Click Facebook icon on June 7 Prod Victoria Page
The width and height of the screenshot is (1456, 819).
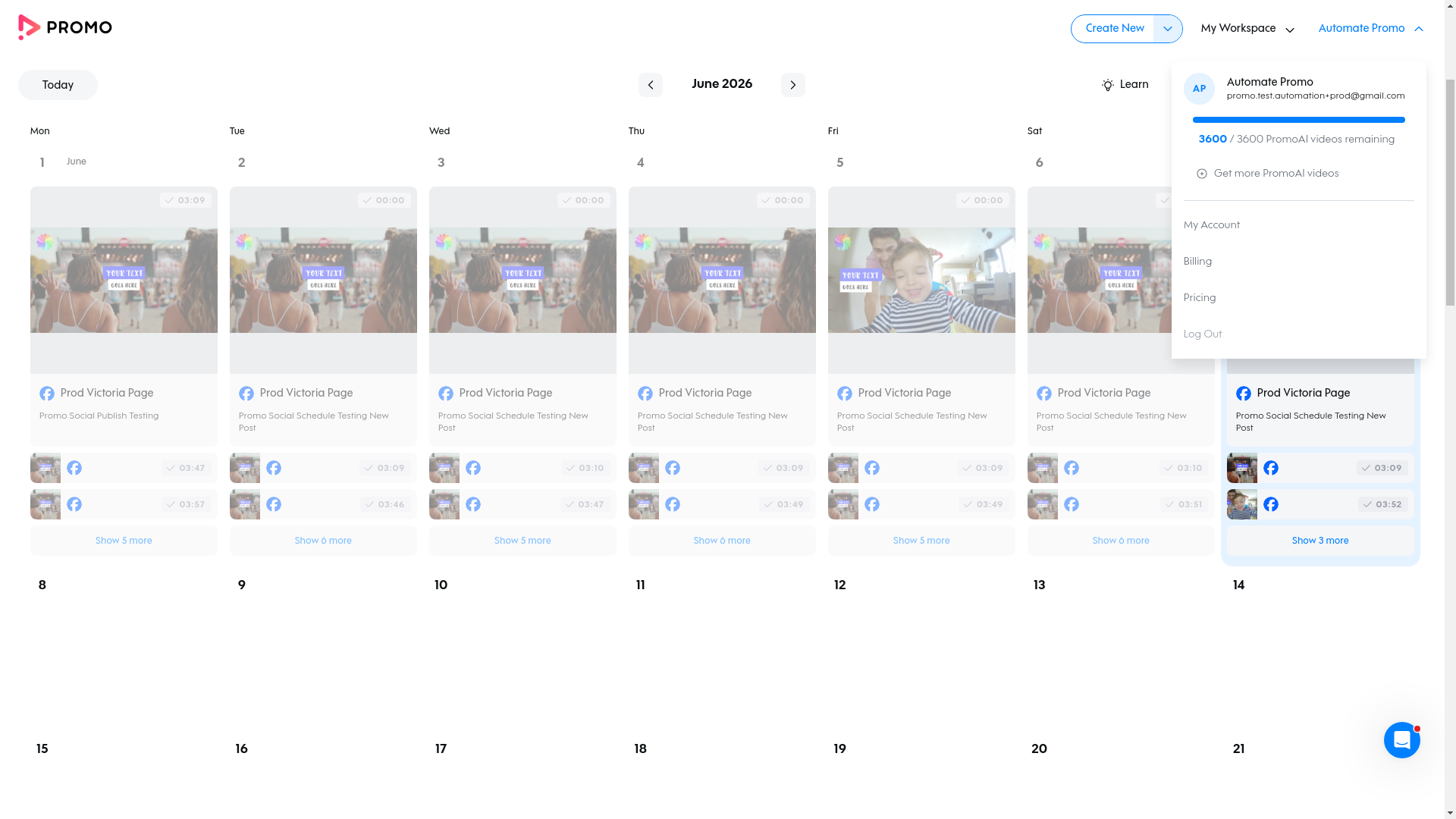click(1244, 394)
